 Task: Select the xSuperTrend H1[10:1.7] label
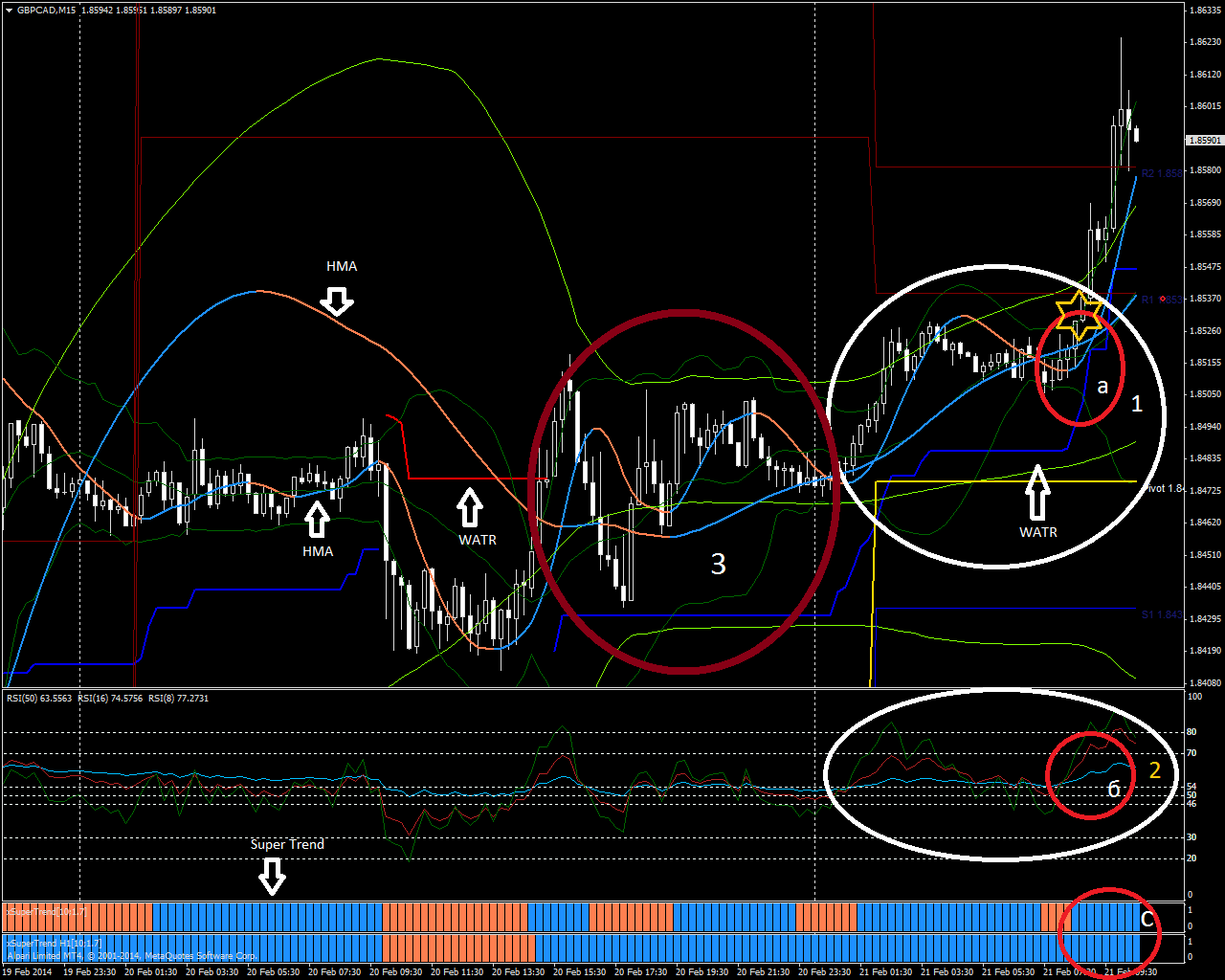(x=54, y=944)
